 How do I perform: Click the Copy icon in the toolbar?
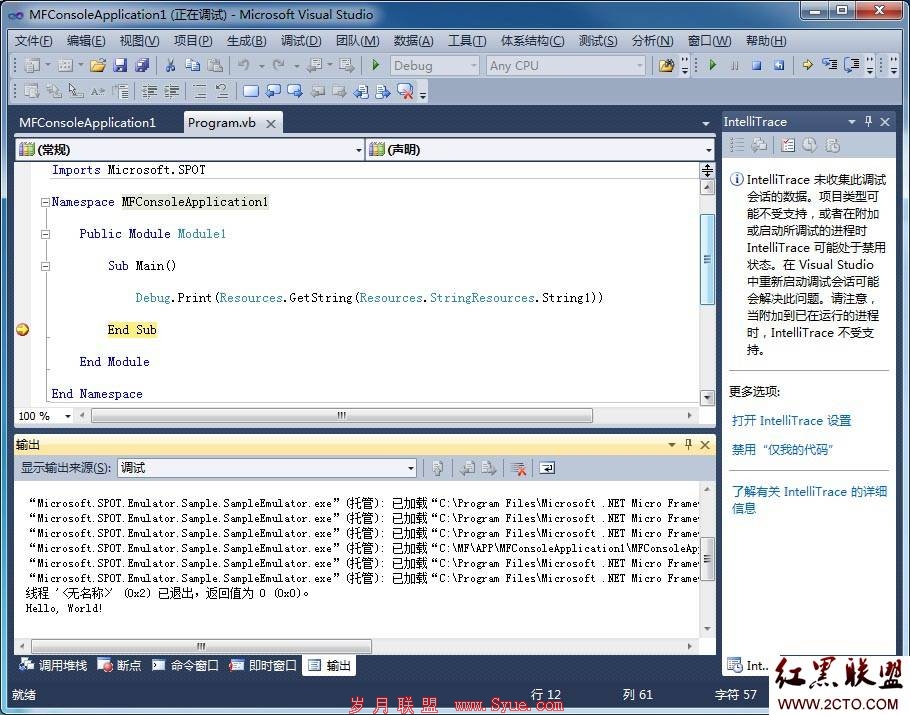tap(192, 65)
